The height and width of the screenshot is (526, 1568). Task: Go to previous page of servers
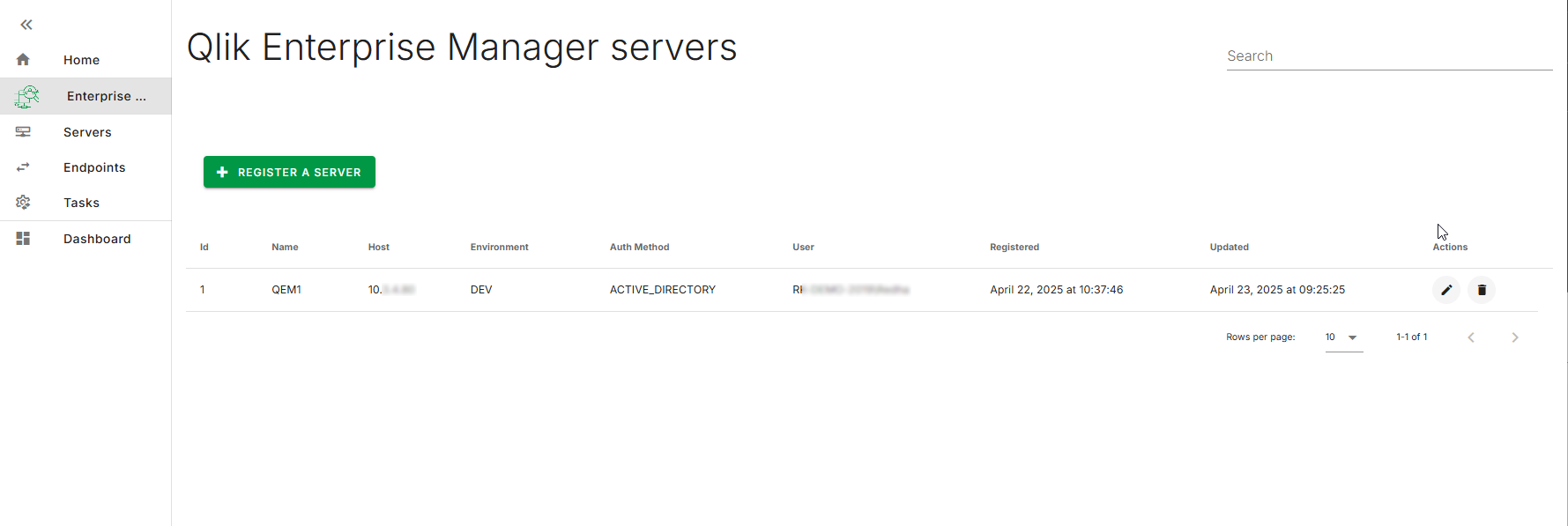point(1471,337)
